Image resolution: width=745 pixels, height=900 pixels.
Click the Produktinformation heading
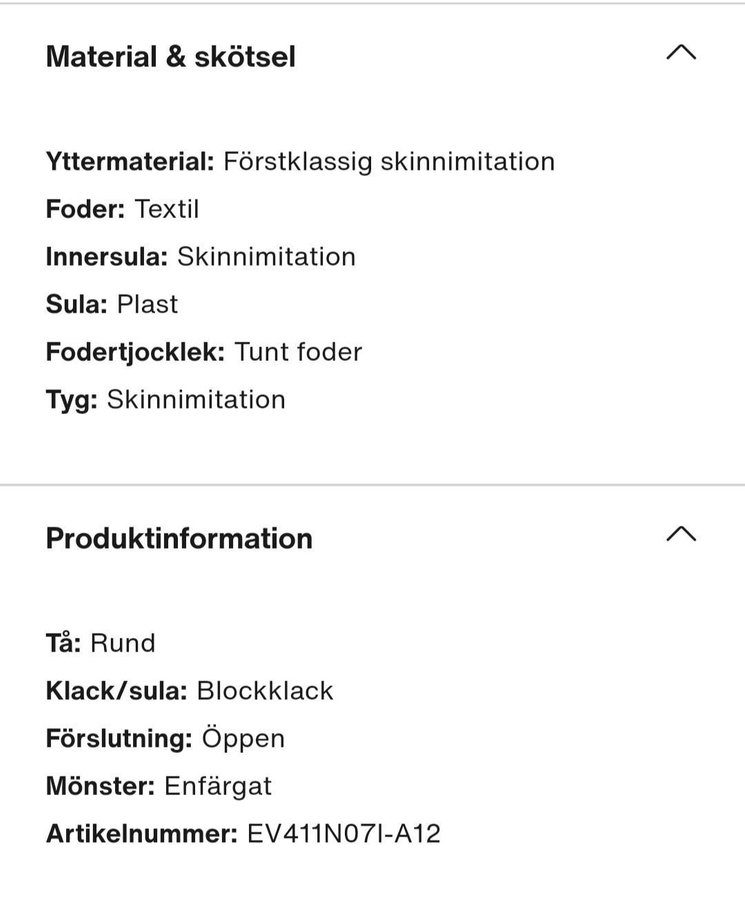[179, 538]
